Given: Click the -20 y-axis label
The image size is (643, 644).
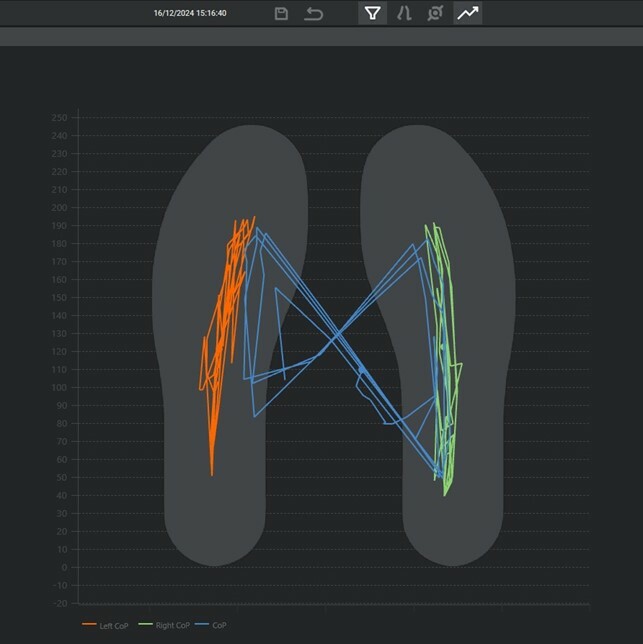Looking at the screenshot, I should click(x=59, y=603).
